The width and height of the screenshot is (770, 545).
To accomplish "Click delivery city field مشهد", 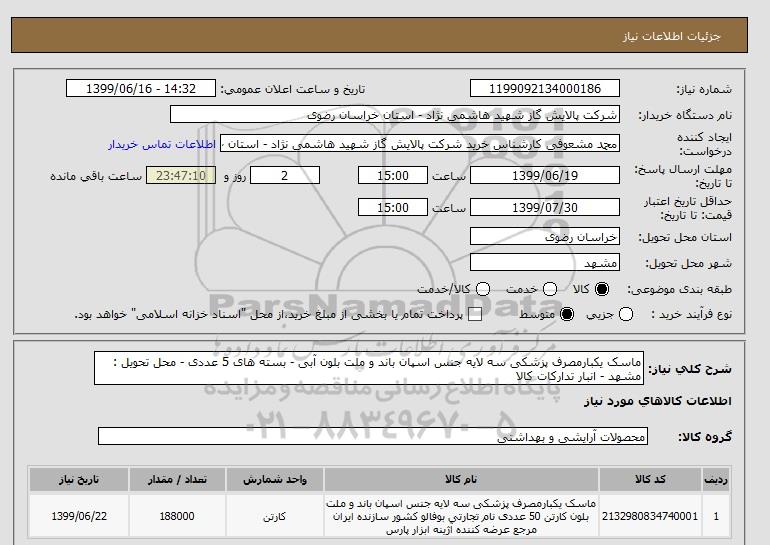I will pos(545,263).
